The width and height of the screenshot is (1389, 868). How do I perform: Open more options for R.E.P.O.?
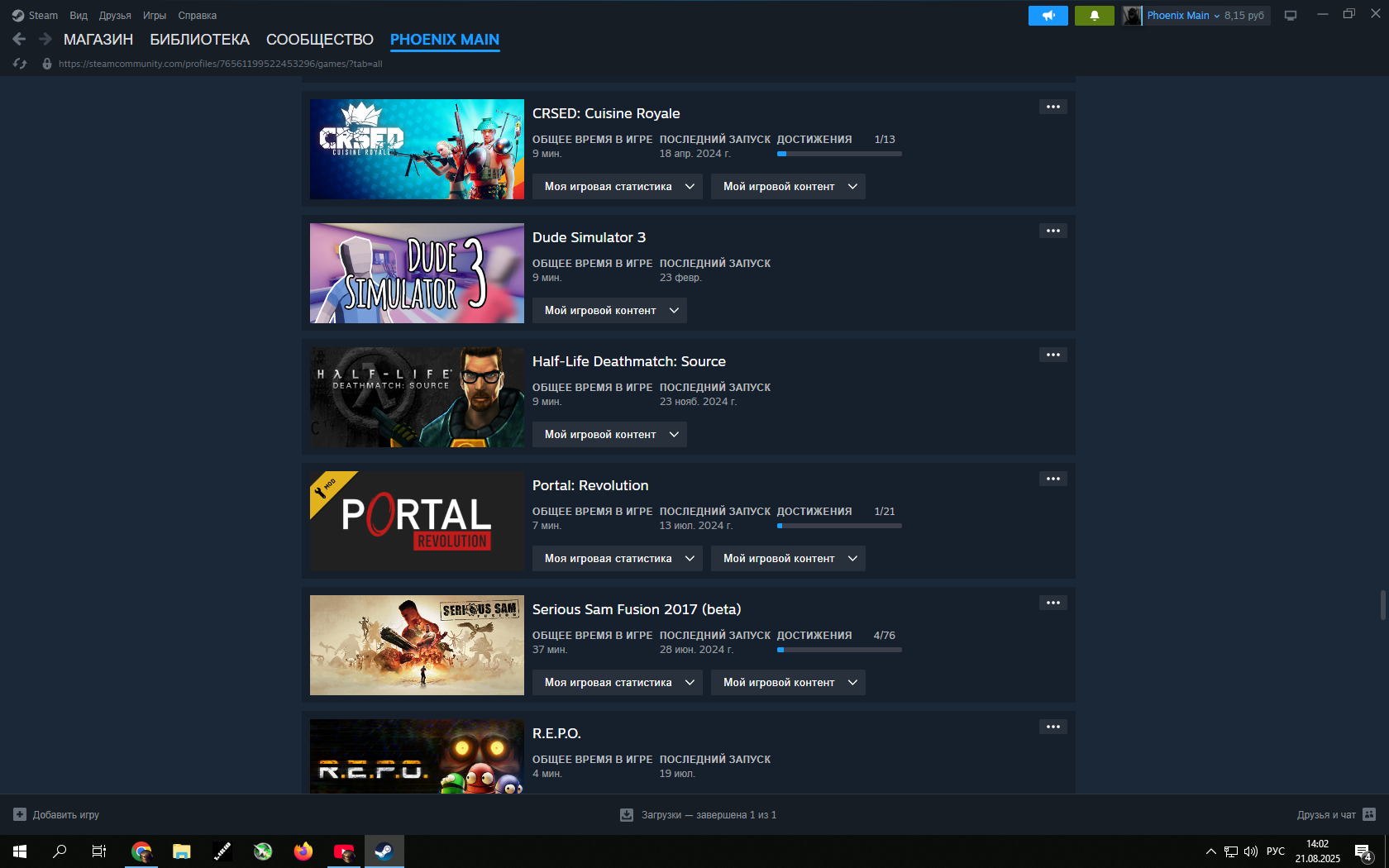point(1052,727)
